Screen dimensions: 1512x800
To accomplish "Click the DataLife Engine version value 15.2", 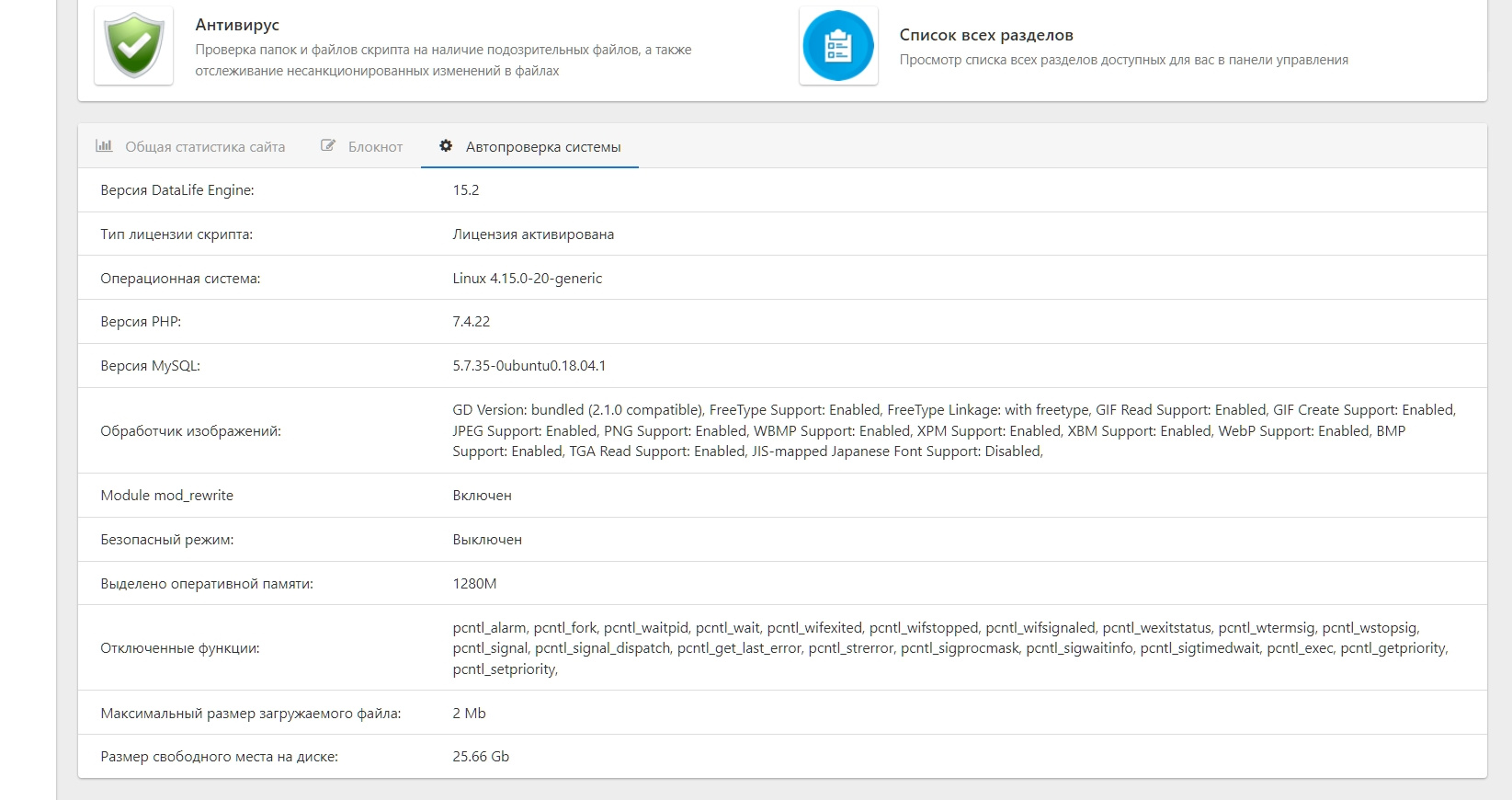I will click(x=466, y=190).
